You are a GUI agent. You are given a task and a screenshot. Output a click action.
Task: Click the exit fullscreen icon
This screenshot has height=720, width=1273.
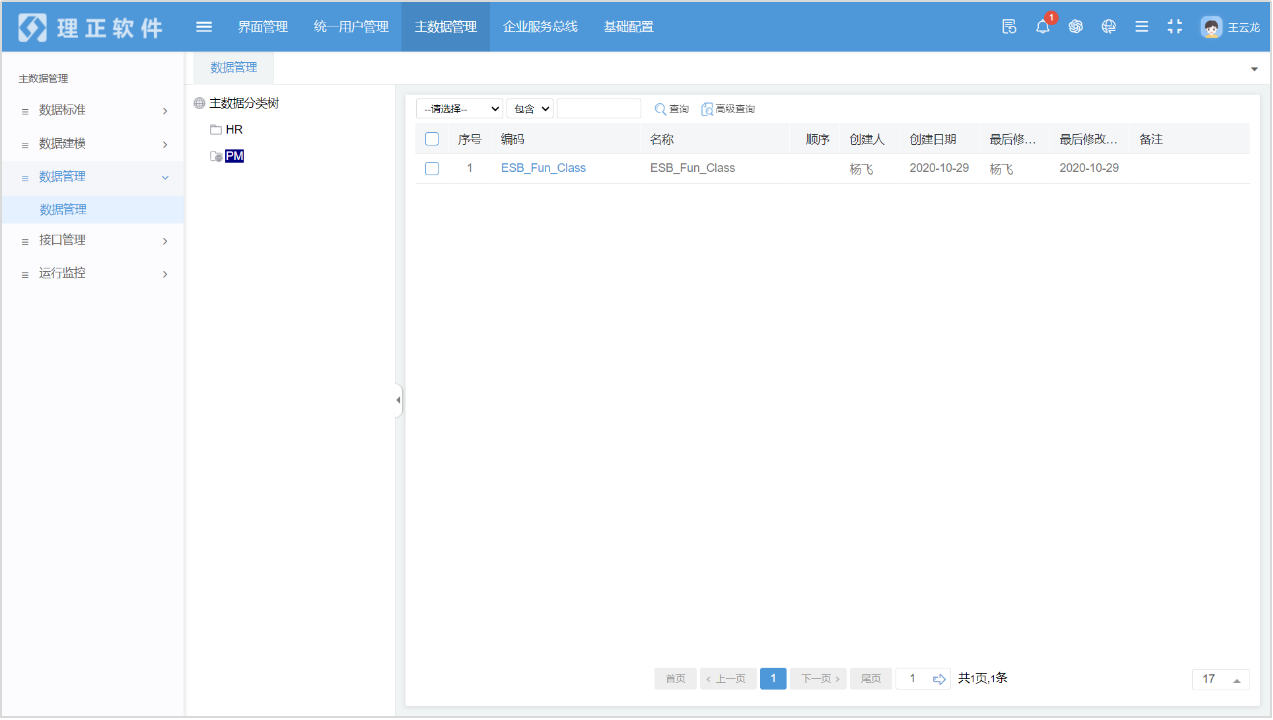pyautogui.click(x=1175, y=27)
